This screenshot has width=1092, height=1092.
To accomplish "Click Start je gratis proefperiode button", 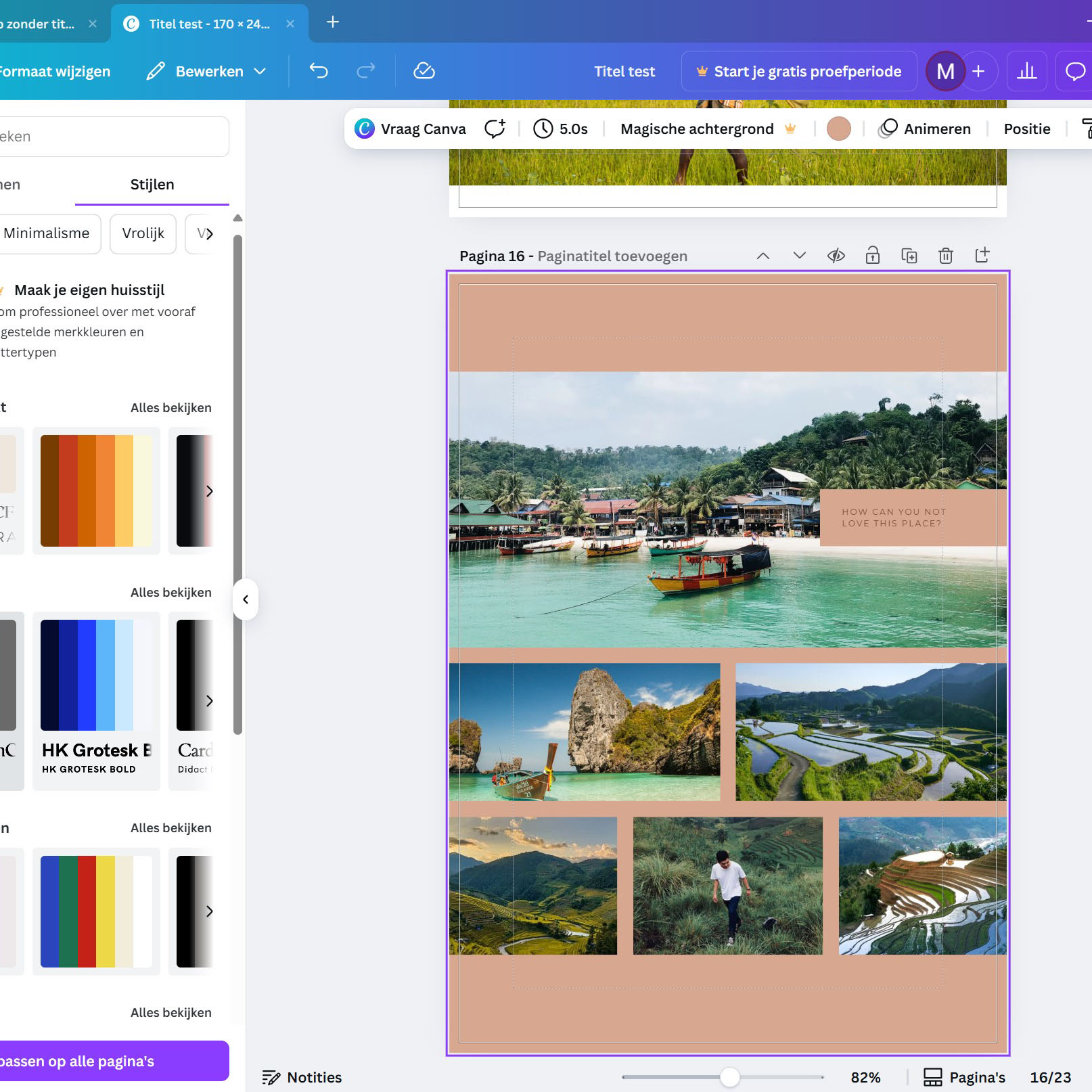I will (x=799, y=71).
